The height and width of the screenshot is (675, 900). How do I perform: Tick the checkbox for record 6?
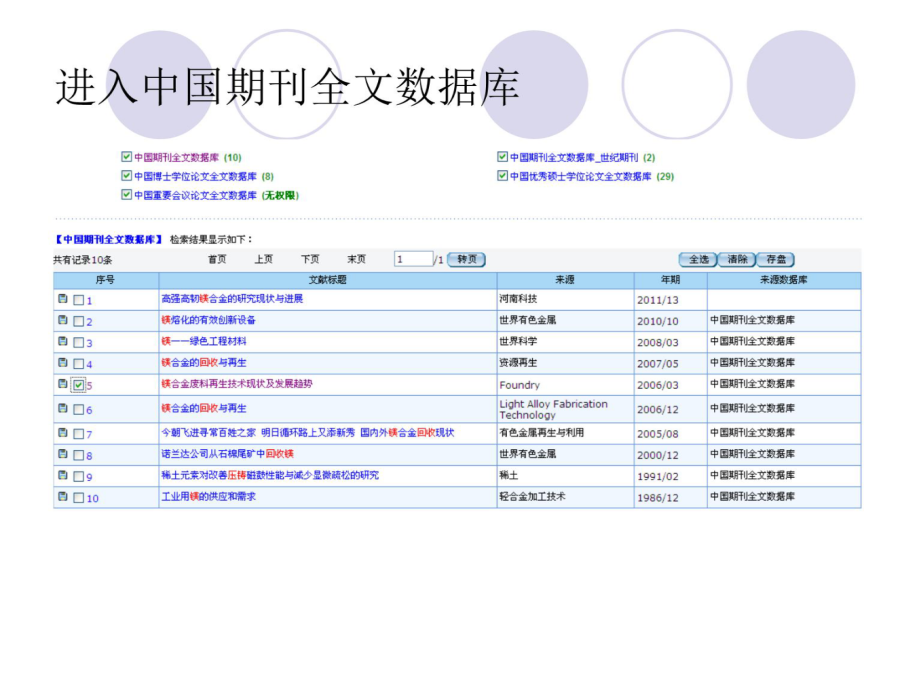79,409
